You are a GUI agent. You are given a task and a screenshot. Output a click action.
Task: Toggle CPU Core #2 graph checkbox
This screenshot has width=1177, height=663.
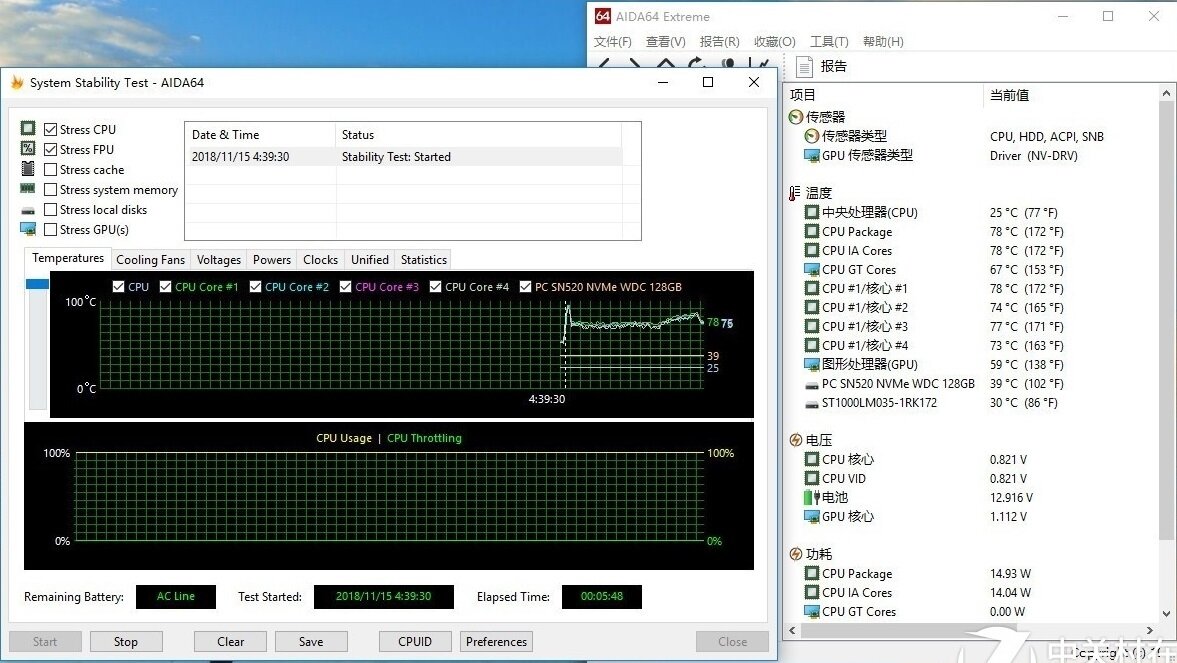click(255, 287)
